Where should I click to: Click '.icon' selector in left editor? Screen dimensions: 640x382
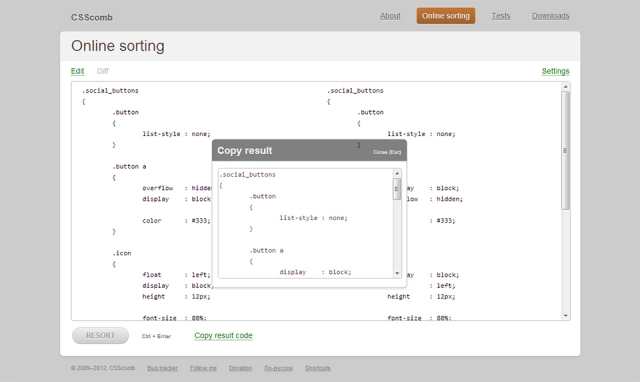(122, 253)
